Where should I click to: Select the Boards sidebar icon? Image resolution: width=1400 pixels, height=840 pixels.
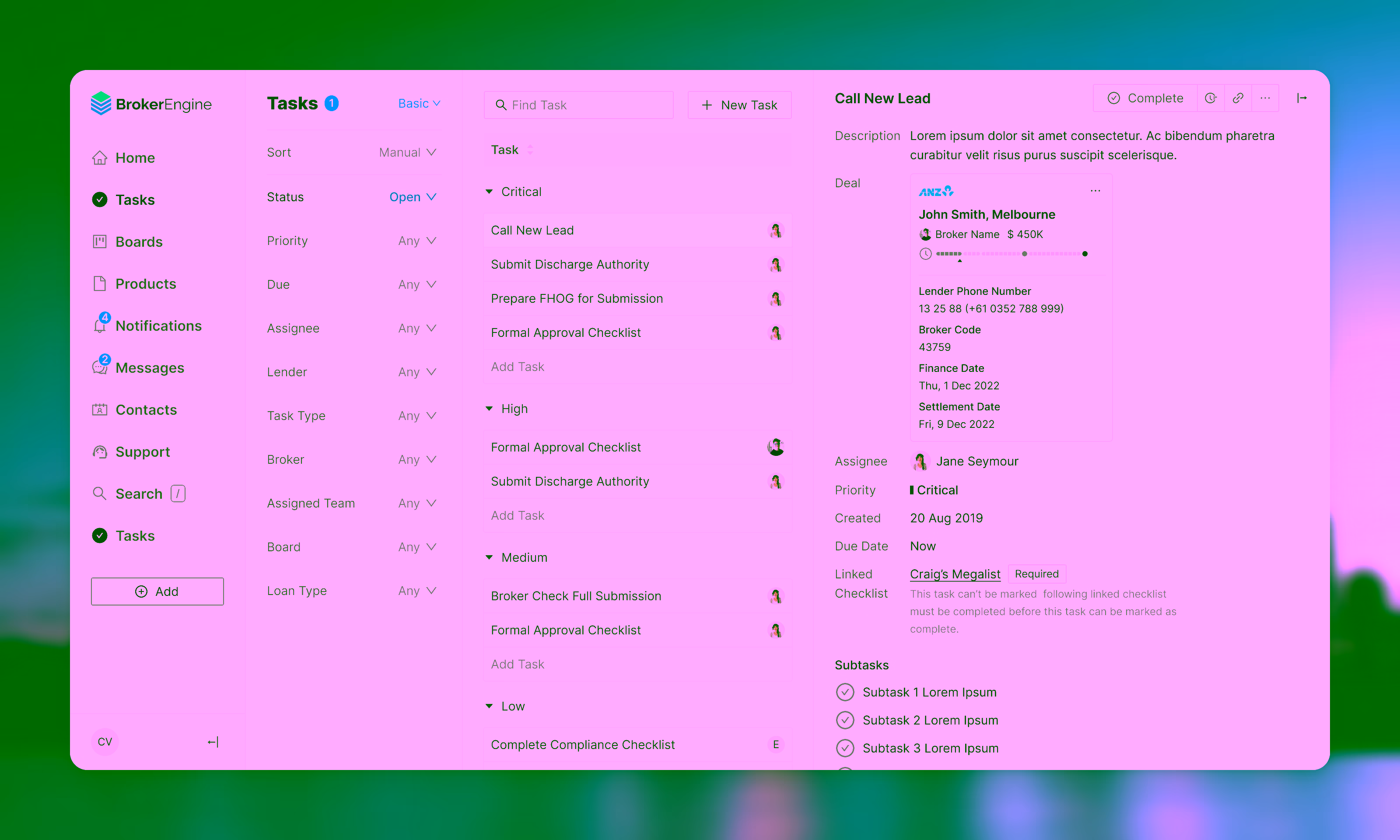click(100, 241)
